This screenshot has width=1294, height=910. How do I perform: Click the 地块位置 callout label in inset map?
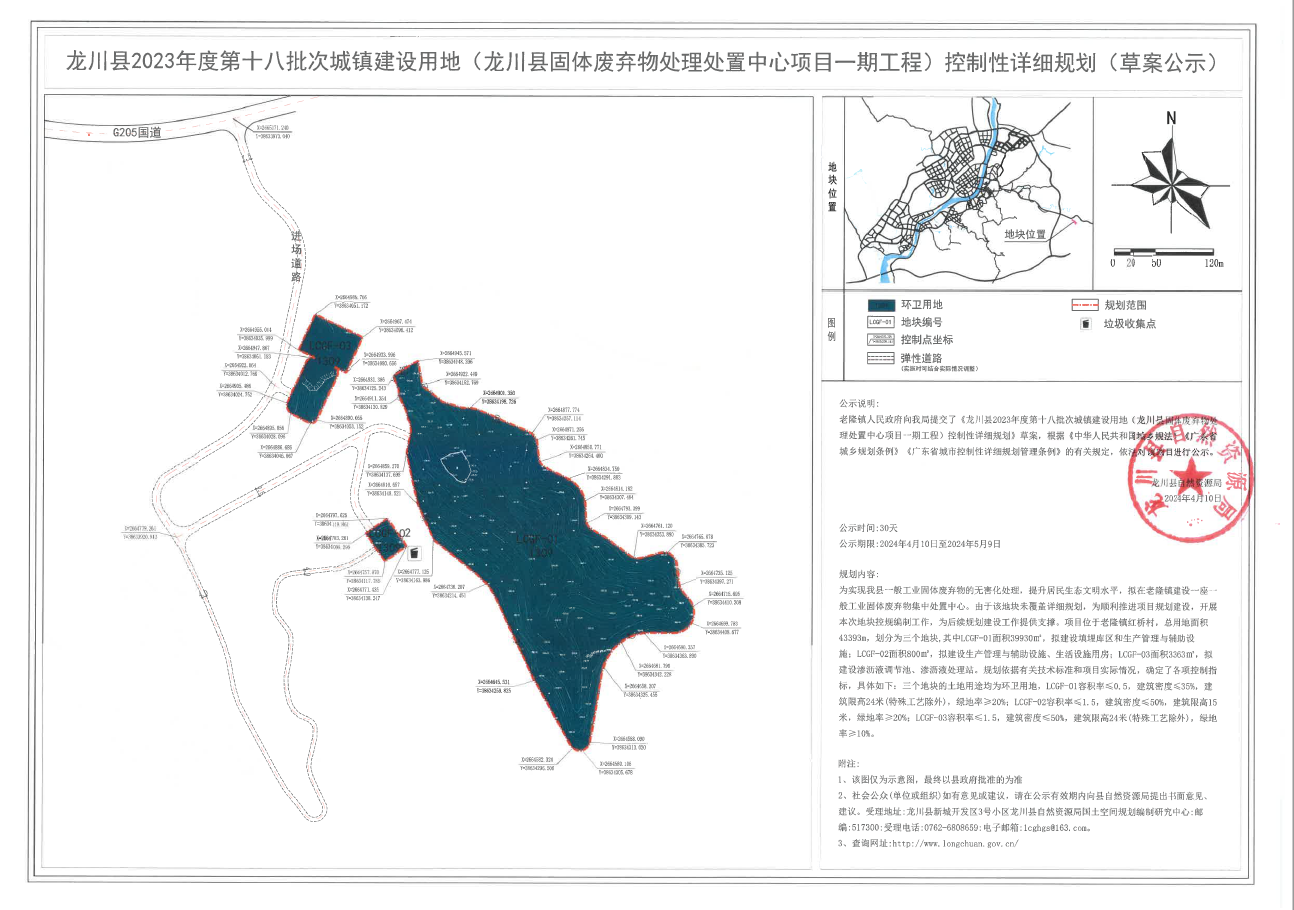[1025, 234]
